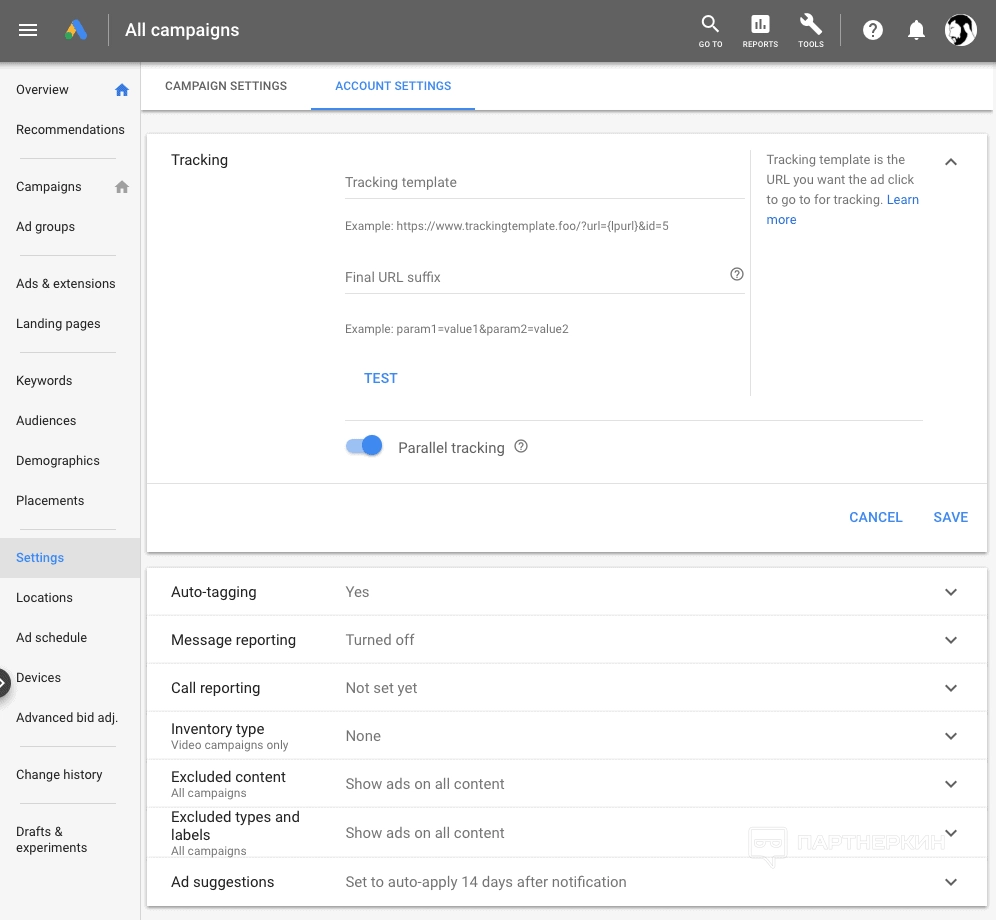Image resolution: width=996 pixels, height=920 pixels.
Task: Open the account profile avatar
Action: [x=961, y=30]
